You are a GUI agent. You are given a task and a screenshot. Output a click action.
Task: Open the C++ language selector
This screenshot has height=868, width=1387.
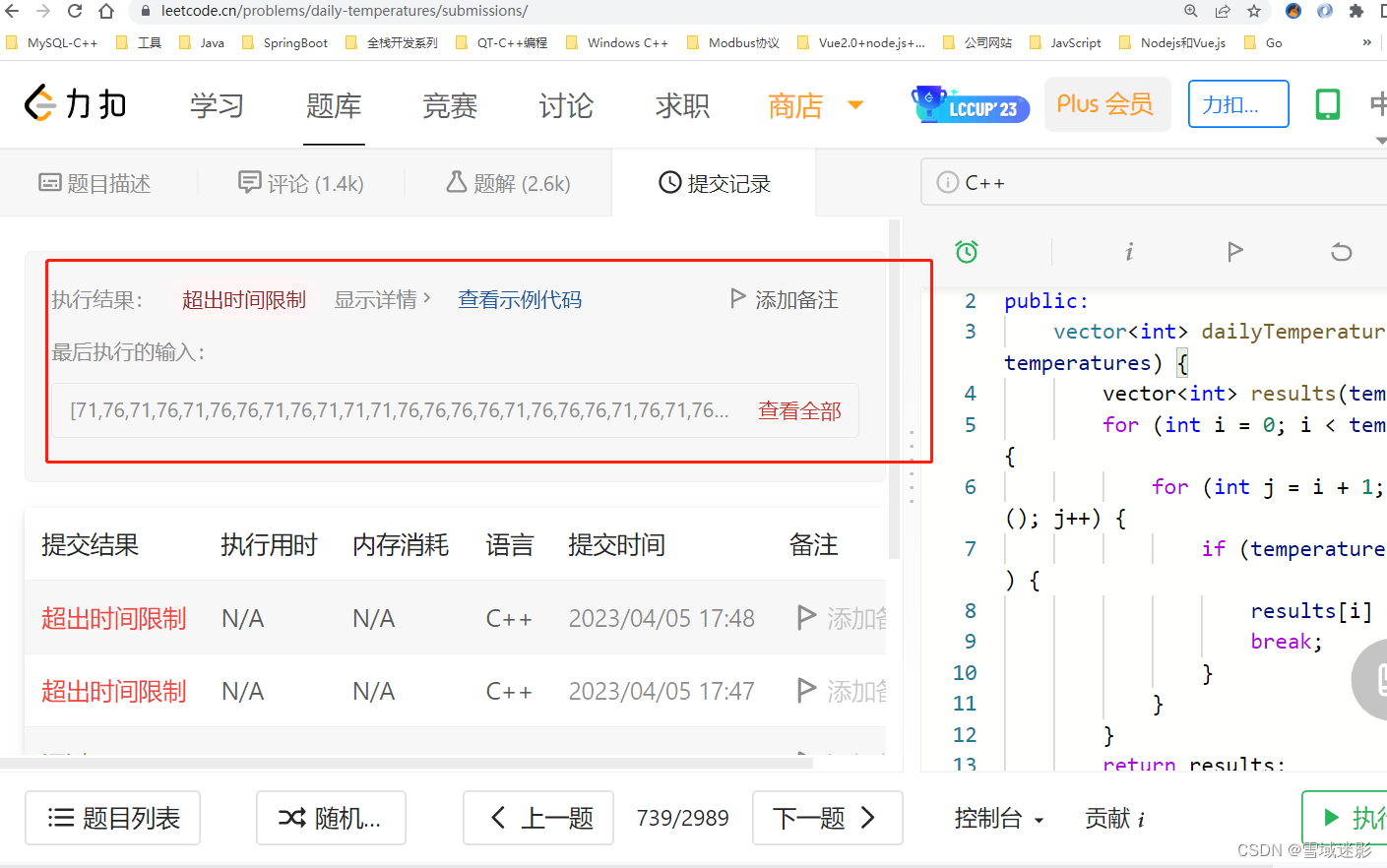1154,182
